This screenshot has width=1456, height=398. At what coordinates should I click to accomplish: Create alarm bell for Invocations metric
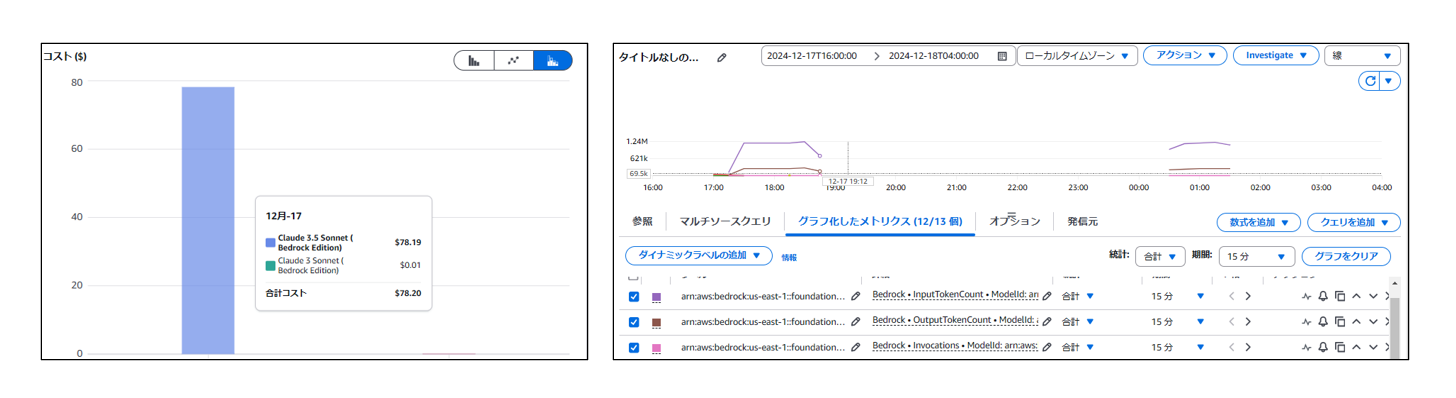point(1323,348)
